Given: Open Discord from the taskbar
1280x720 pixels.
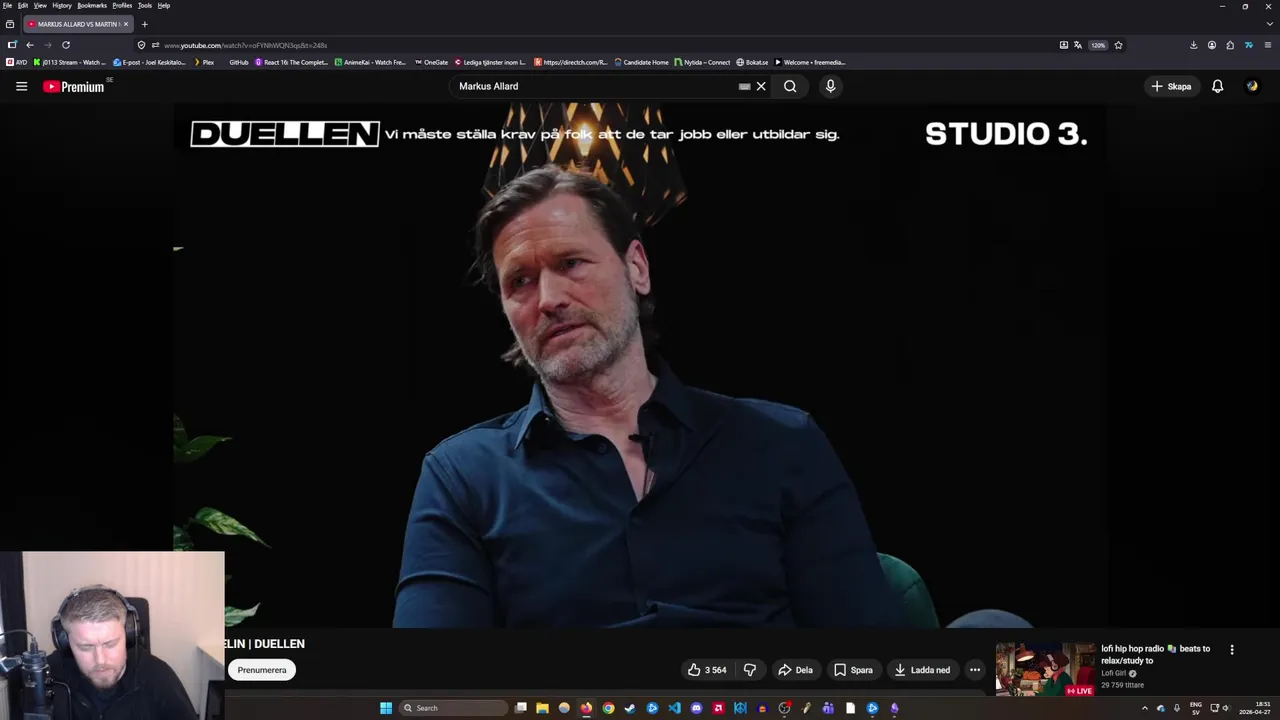Looking at the screenshot, I should coord(696,708).
